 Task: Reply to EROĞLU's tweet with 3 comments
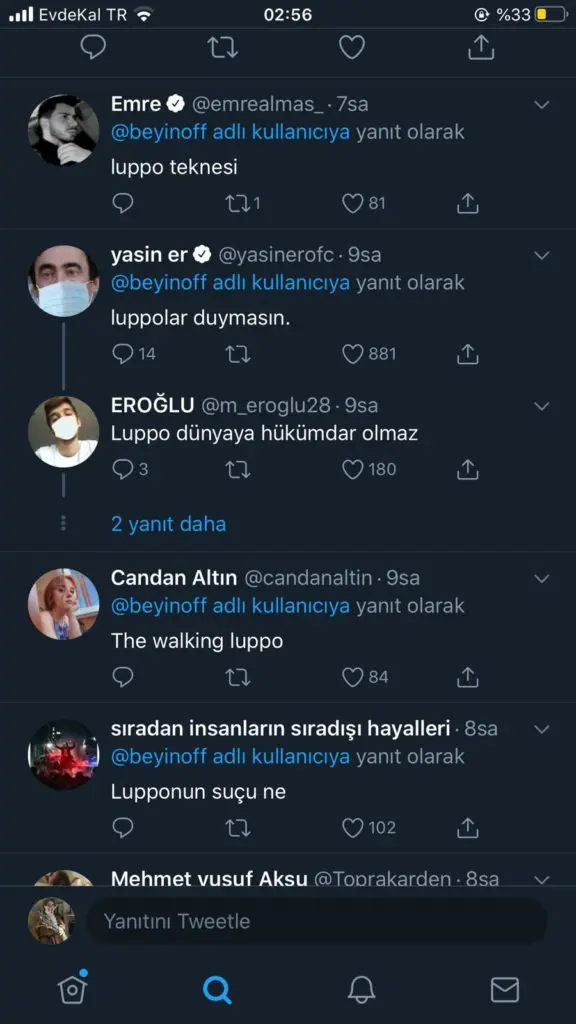click(x=123, y=470)
